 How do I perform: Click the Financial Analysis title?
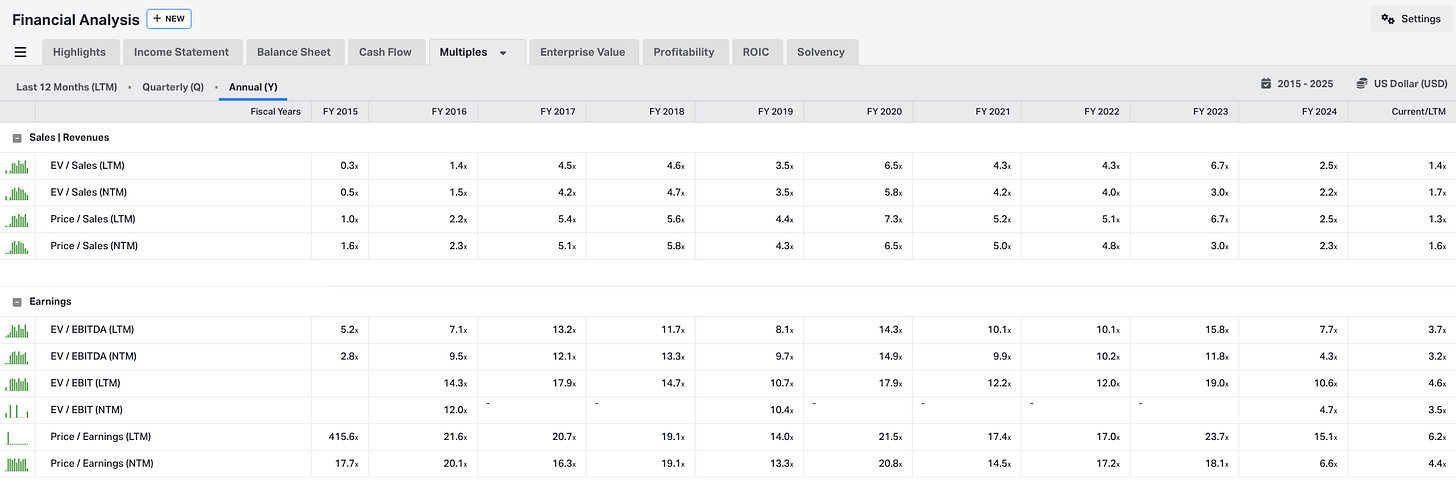(x=76, y=19)
